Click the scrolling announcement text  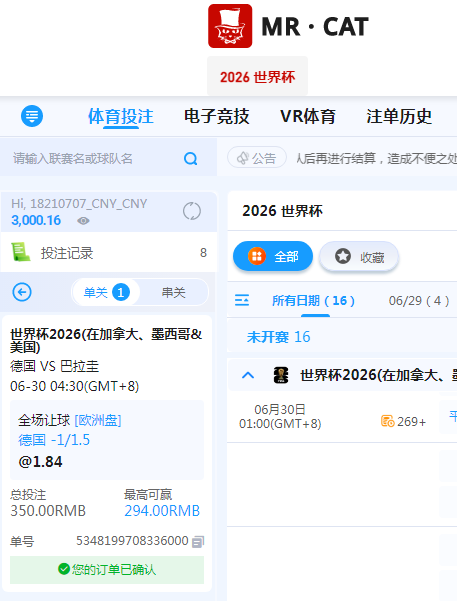pyautogui.click(x=376, y=158)
